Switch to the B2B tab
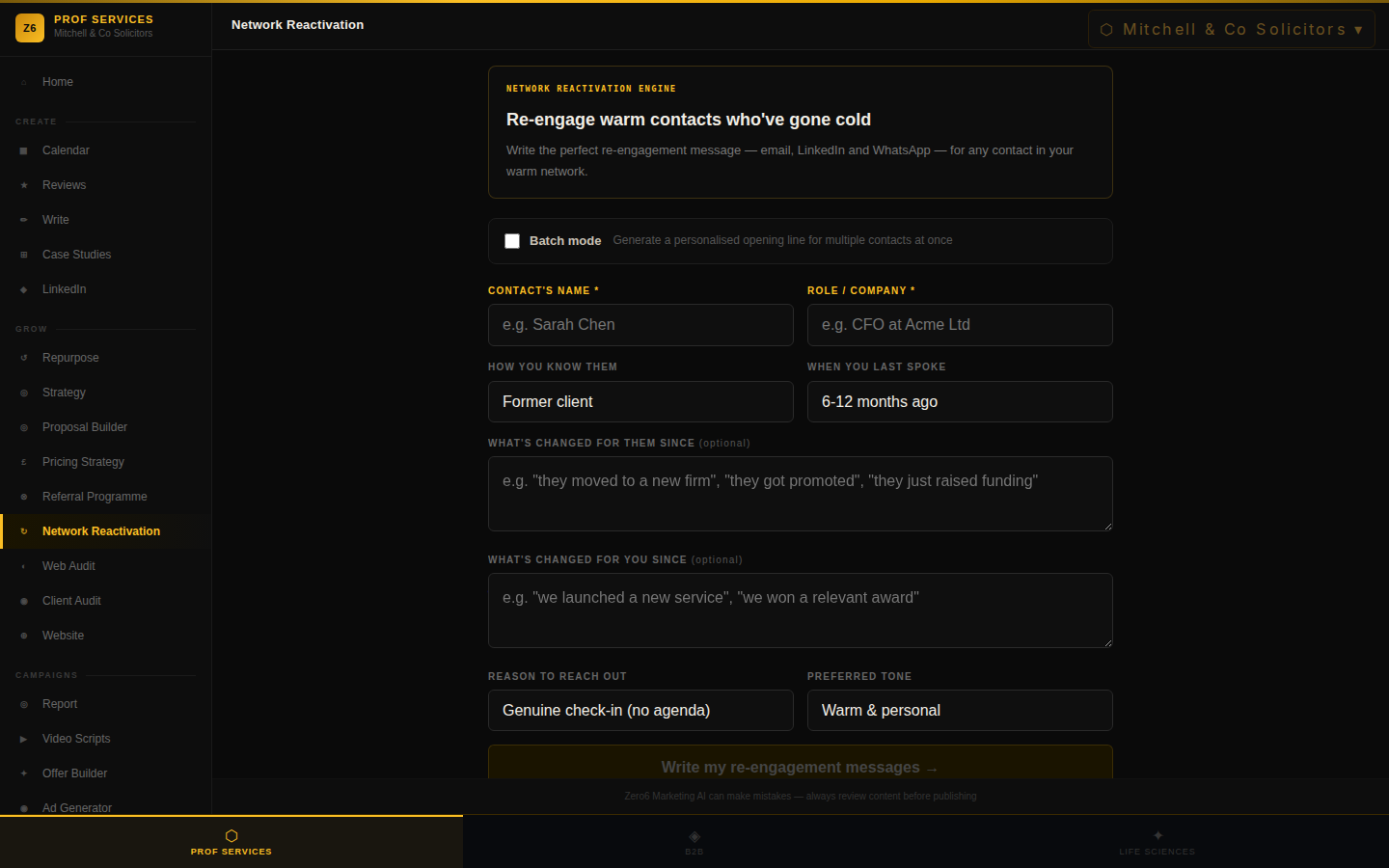Viewport: 1389px width, 868px height. [694, 842]
